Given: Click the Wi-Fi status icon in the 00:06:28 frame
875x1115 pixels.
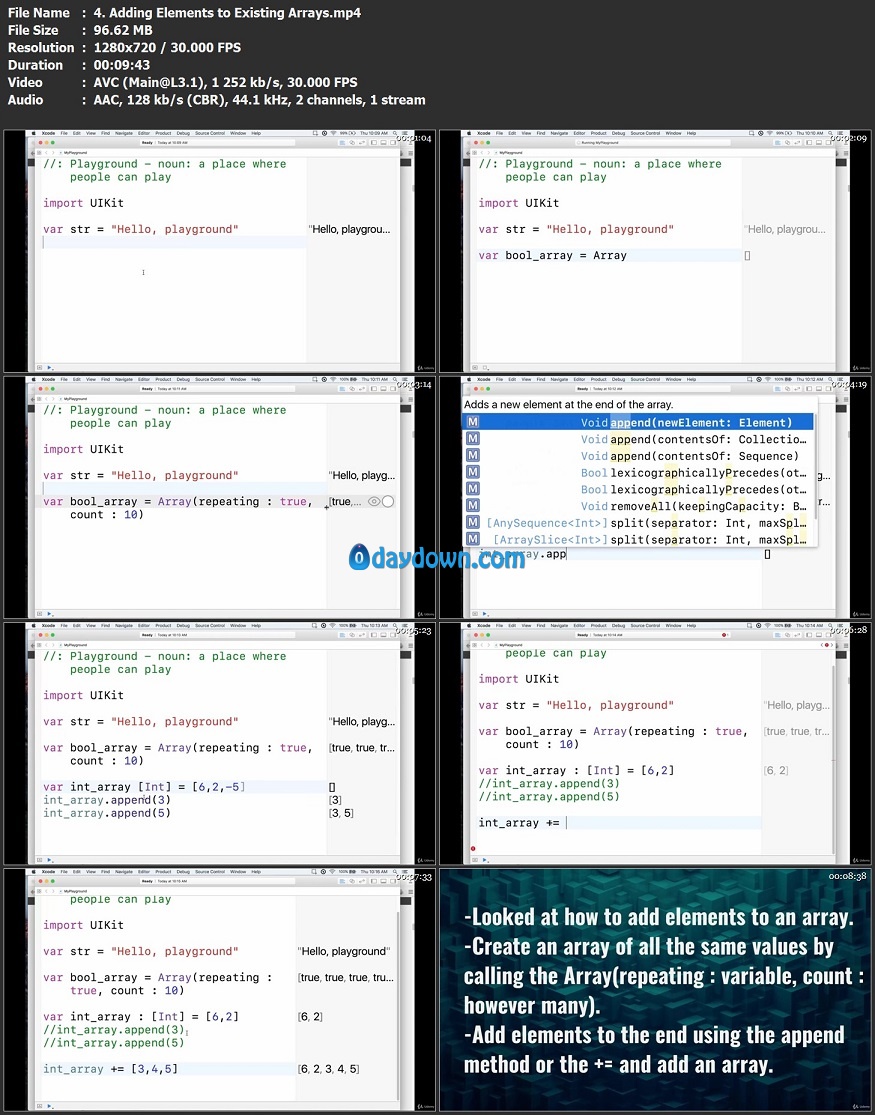Looking at the screenshot, I should coord(771,625).
